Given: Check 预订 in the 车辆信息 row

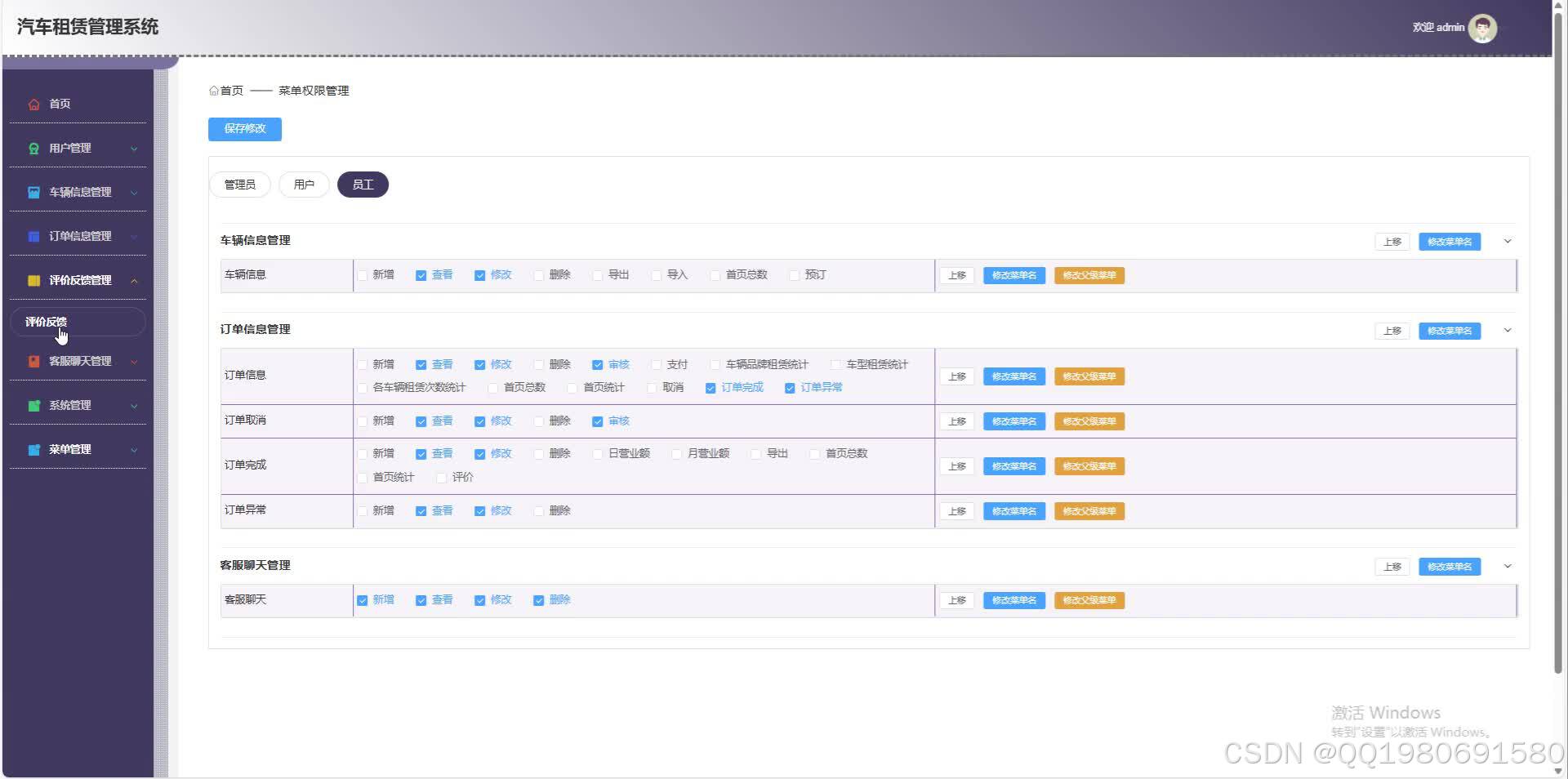Looking at the screenshot, I should [795, 276].
